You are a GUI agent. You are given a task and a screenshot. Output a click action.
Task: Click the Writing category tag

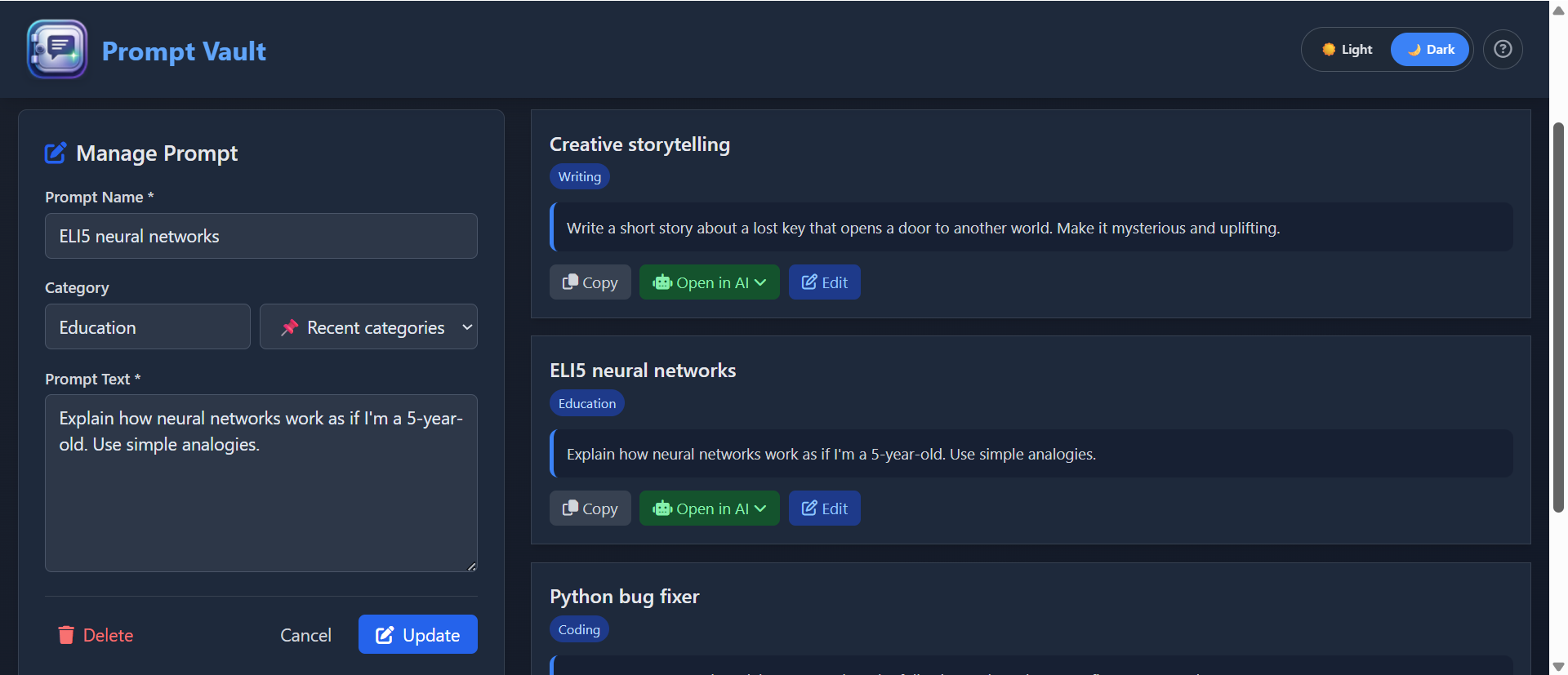click(x=580, y=176)
